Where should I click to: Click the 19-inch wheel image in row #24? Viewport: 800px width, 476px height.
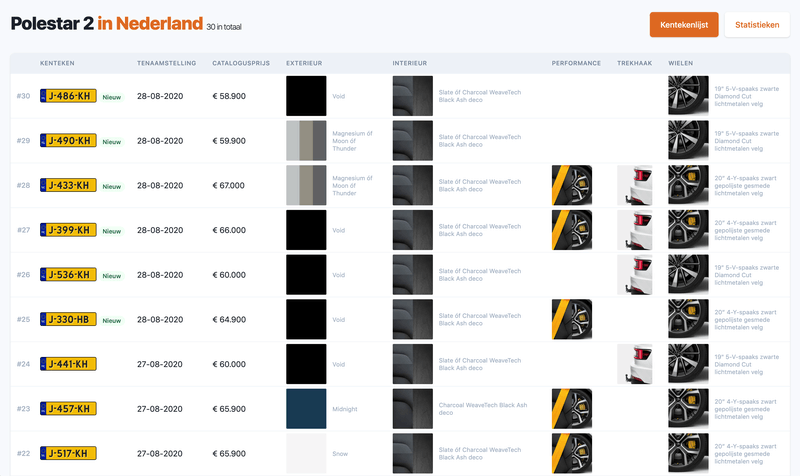click(x=688, y=364)
